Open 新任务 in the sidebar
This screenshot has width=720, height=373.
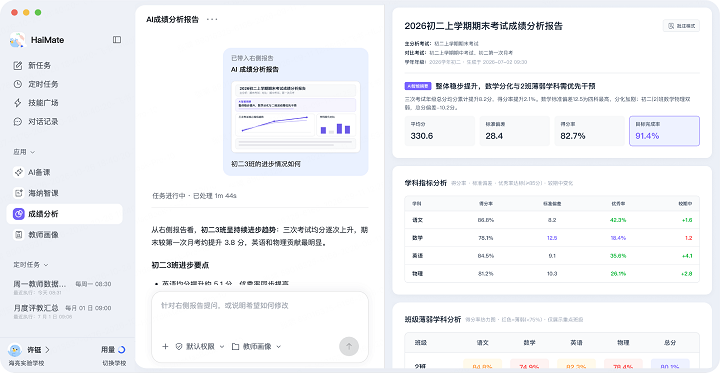tap(64, 65)
